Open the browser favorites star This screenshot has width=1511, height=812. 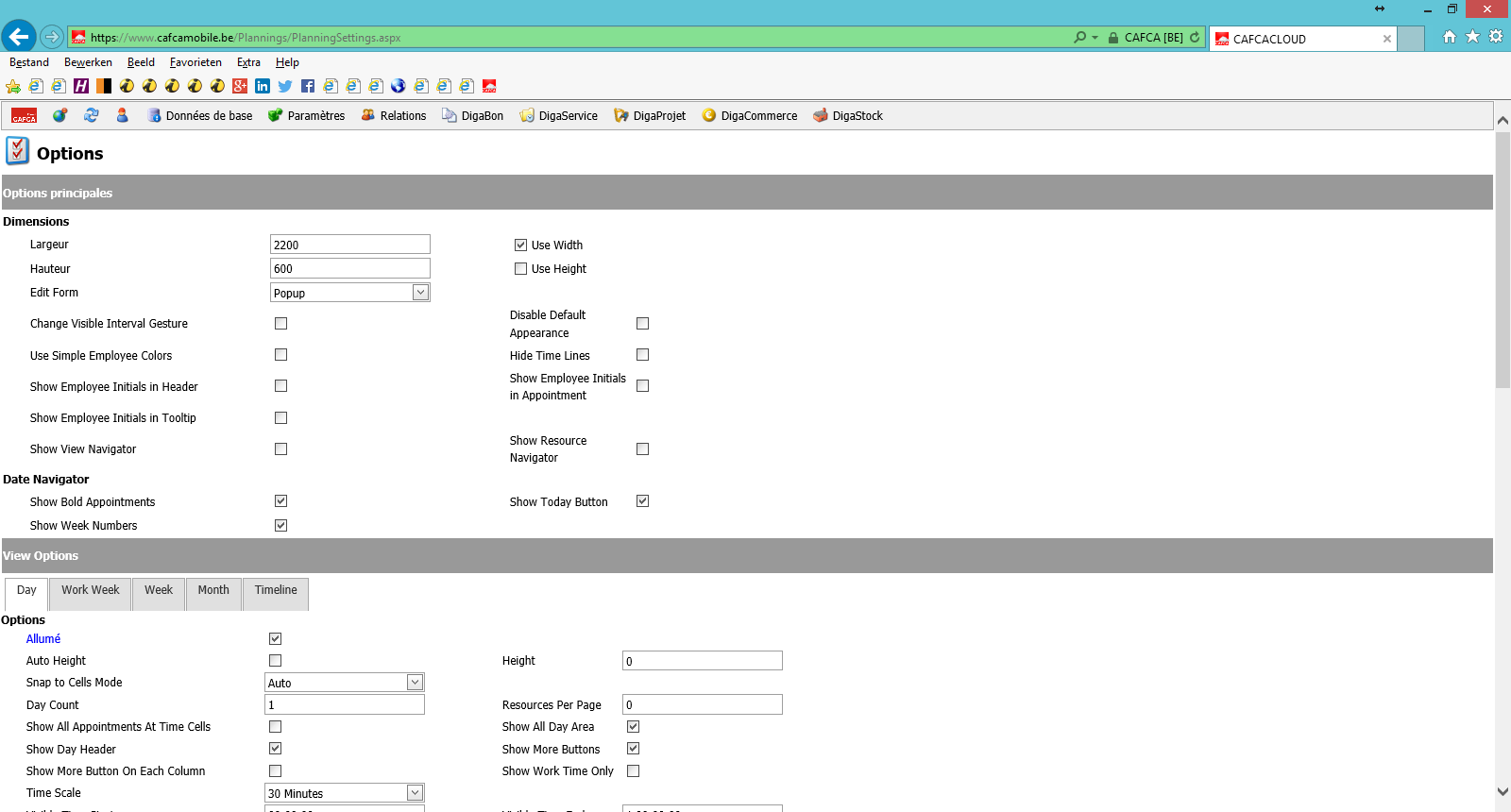click(x=1472, y=37)
